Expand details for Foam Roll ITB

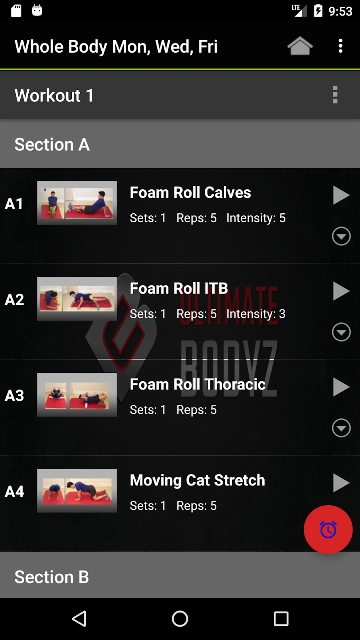(x=341, y=332)
